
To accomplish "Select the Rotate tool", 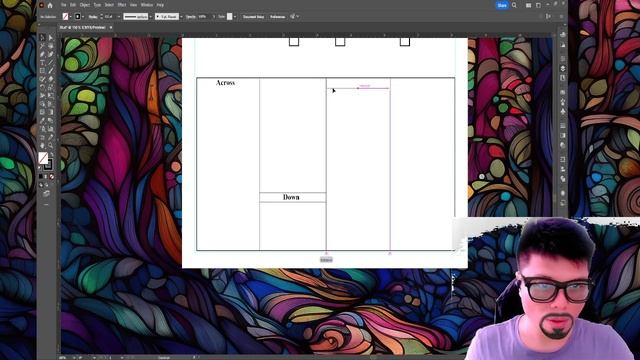I will [42, 87].
